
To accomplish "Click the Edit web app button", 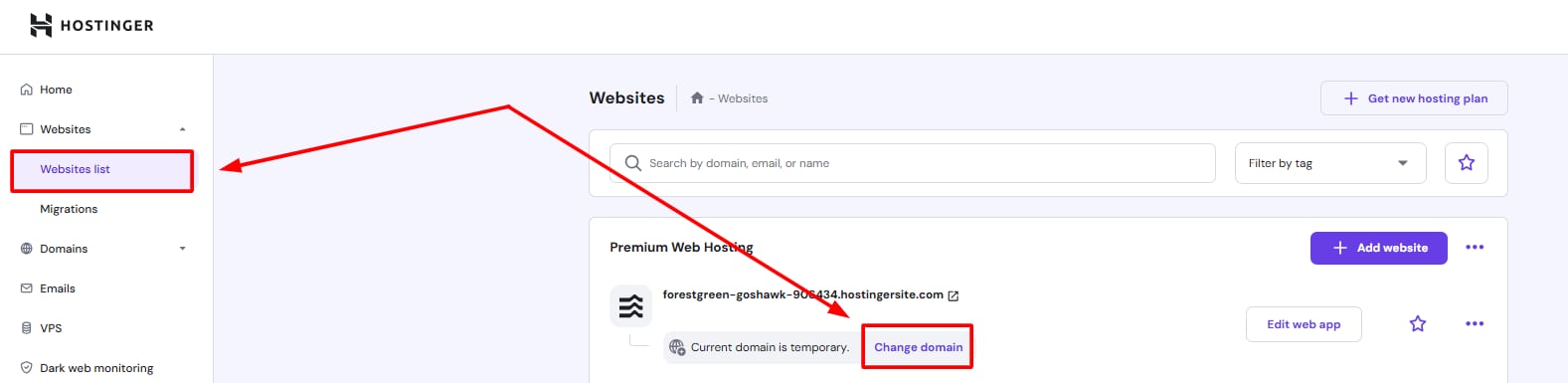I will (x=1304, y=324).
